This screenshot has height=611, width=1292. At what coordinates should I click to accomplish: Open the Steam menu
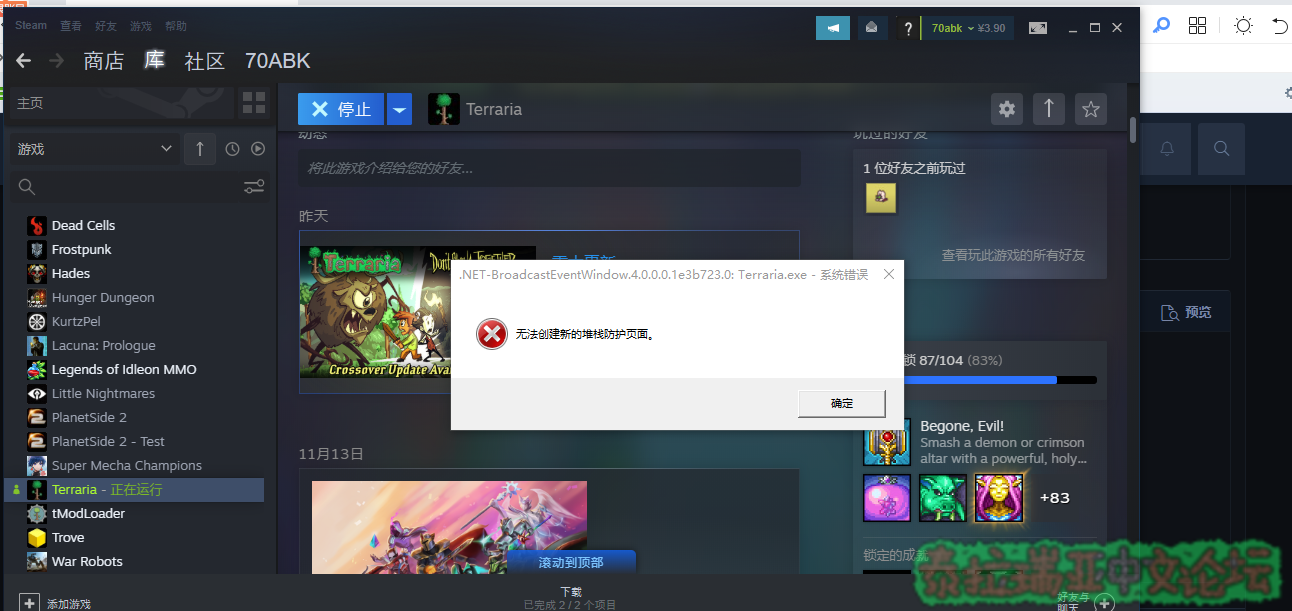31,26
